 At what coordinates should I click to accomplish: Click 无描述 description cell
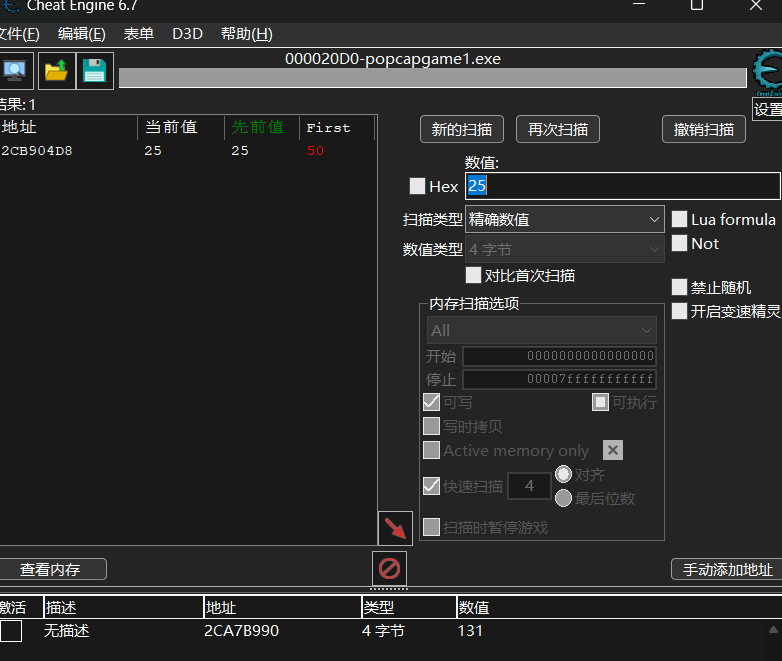66,631
